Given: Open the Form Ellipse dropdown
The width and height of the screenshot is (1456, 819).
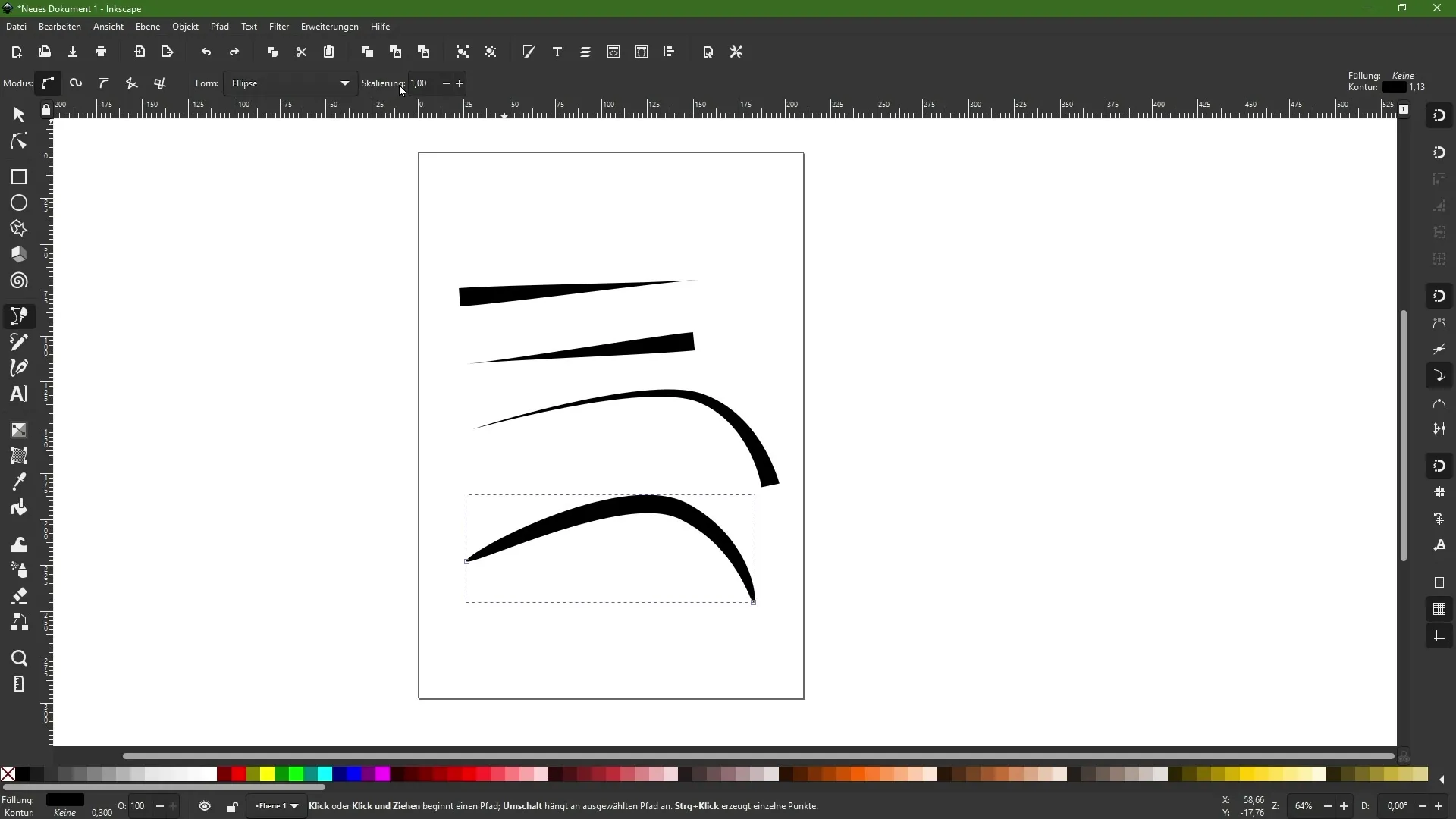Looking at the screenshot, I should (x=290, y=83).
